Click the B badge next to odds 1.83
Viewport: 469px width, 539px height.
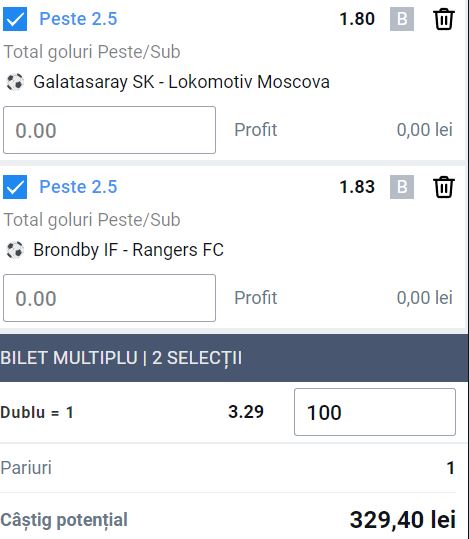(x=402, y=187)
